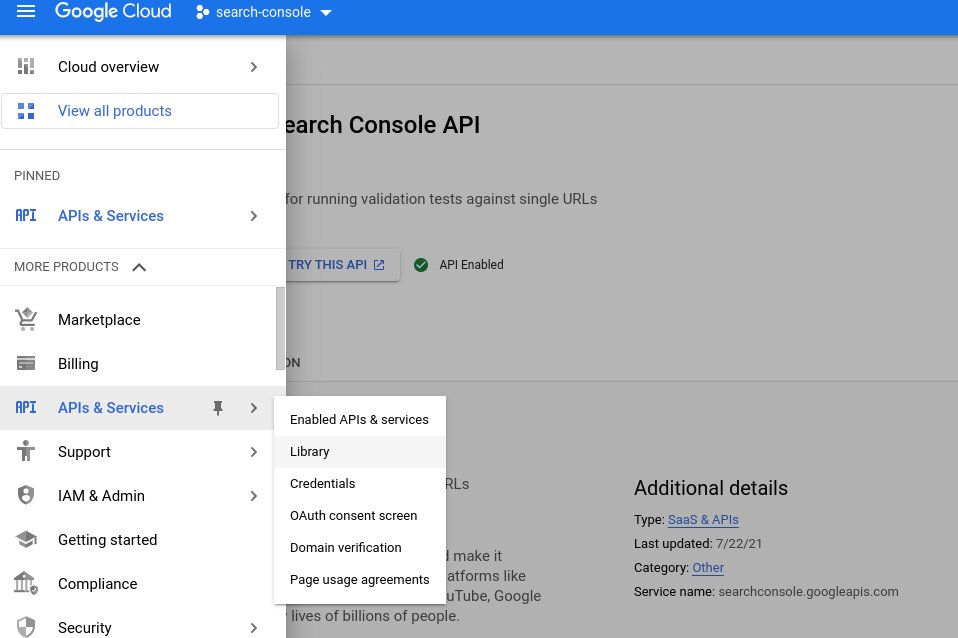958x638 pixels.
Task: Click the Google Cloud logo
Action: [x=113, y=12]
